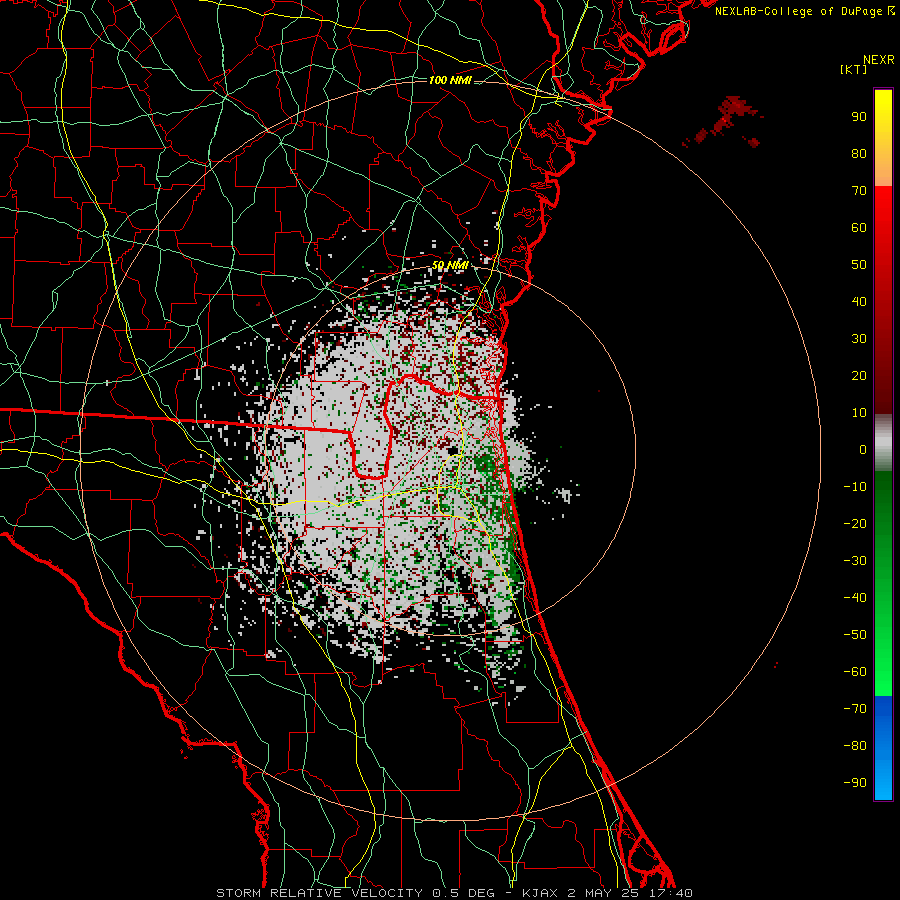Click the -50 value on the velocity scale

pyautogui.click(x=855, y=635)
